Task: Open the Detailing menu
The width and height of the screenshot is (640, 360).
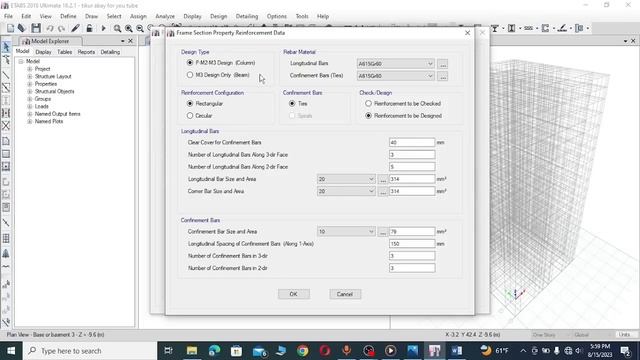Action: click(247, 16)
